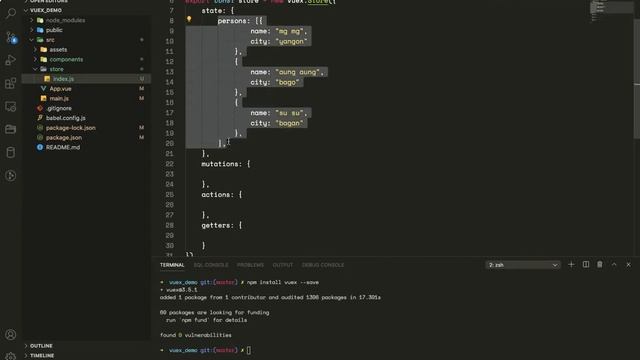Image resolution: width=640 pixels, height=360 pixels.
Task: Click the terminal prompt input cursor
Action: tap(249, 350)
